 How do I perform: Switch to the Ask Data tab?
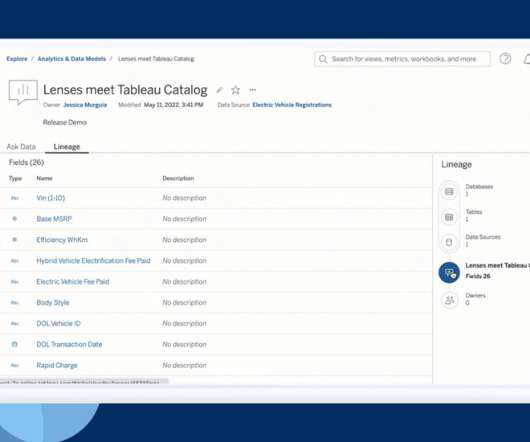pyautogui.click(x=21, y=147)
